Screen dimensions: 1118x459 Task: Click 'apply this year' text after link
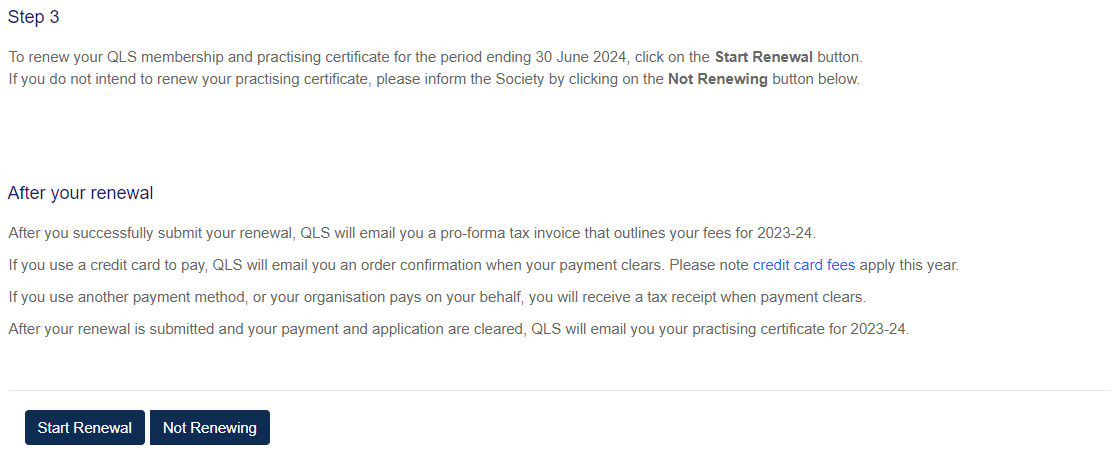908,265
